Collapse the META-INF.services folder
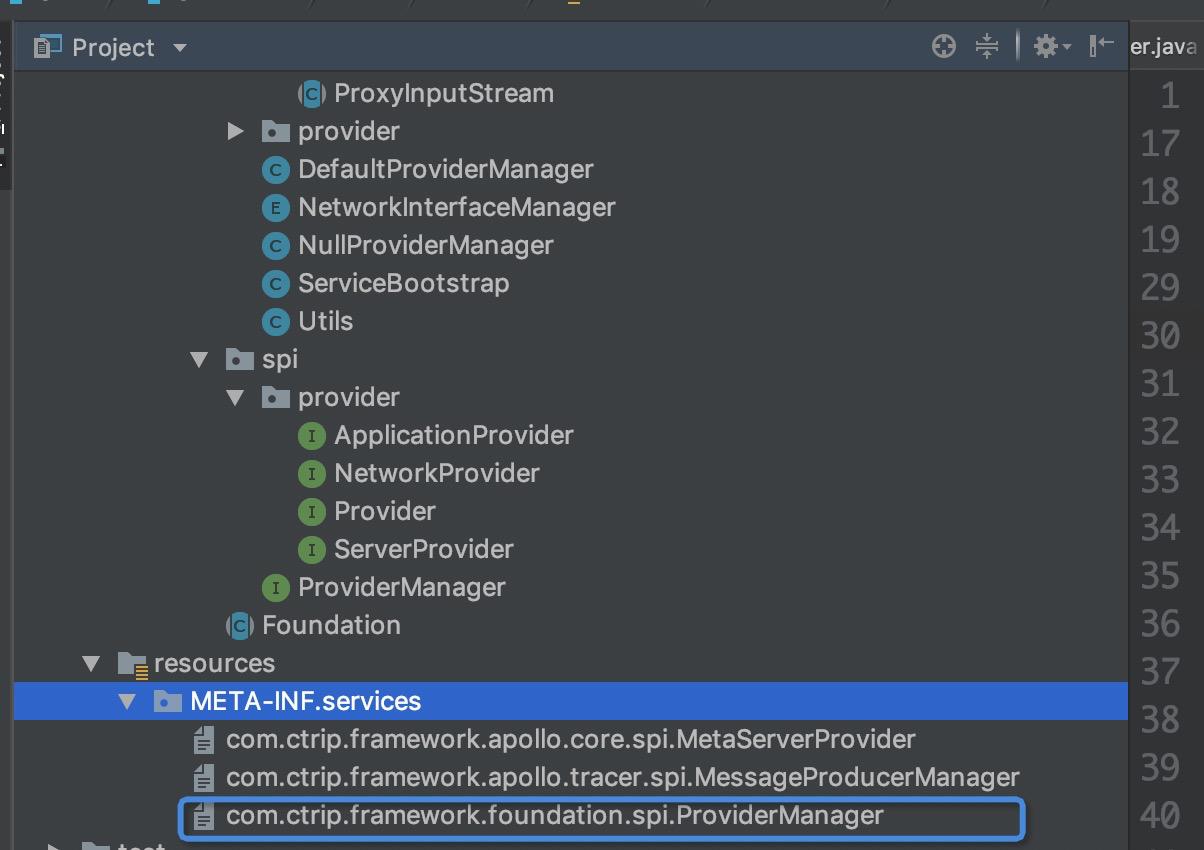The image size is (1204, 850). (x=127, y=702)
